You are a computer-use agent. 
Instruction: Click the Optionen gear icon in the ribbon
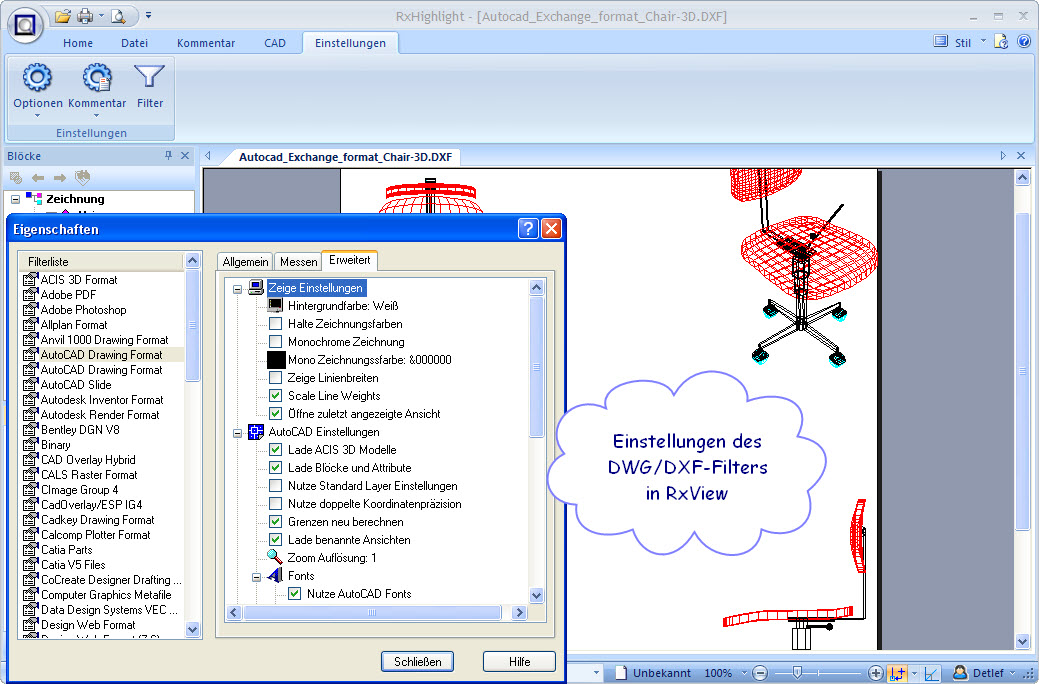tap(37, 78)
